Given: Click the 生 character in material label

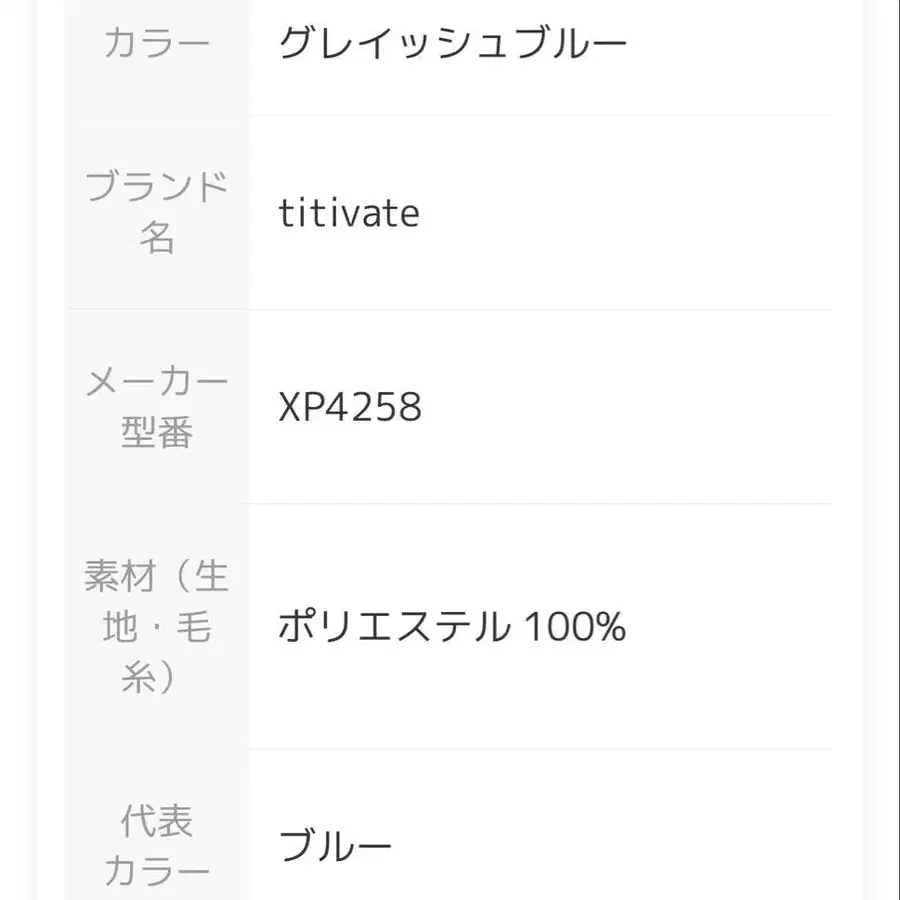Looking at the screenshot, I should pyautogui.click(x=211, y=577).
